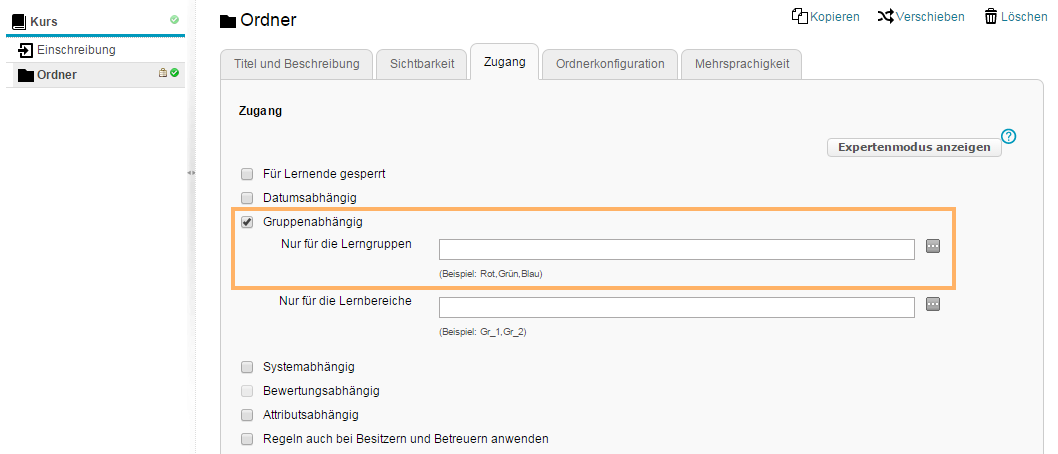Enable the Systemabhängig checkbox
The width and height of the screenshot is (1058, 454).
click(x=247, y=367)
